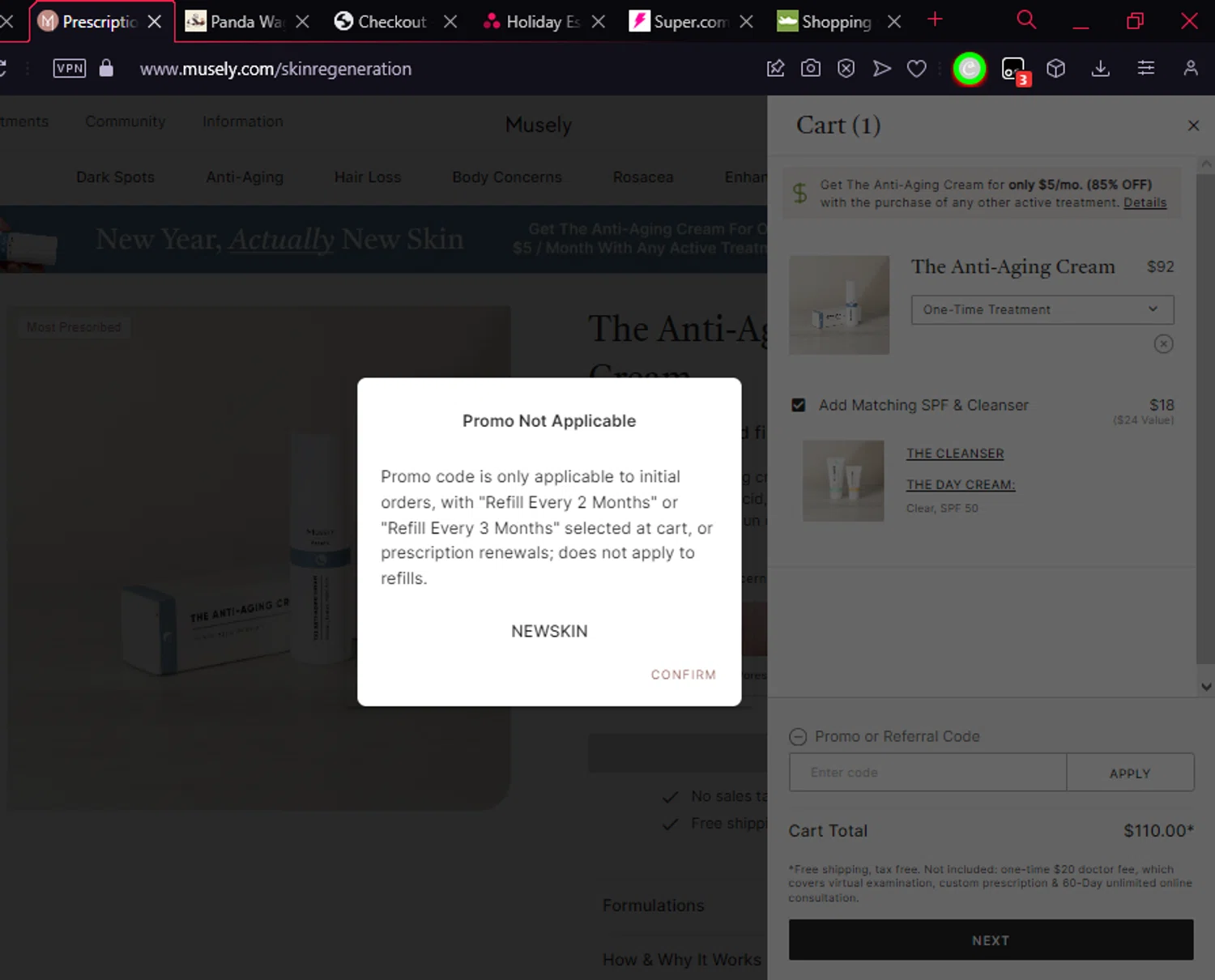Click the downloads icon
This screenshot has height=980, width=1215.
(1100, 69)
